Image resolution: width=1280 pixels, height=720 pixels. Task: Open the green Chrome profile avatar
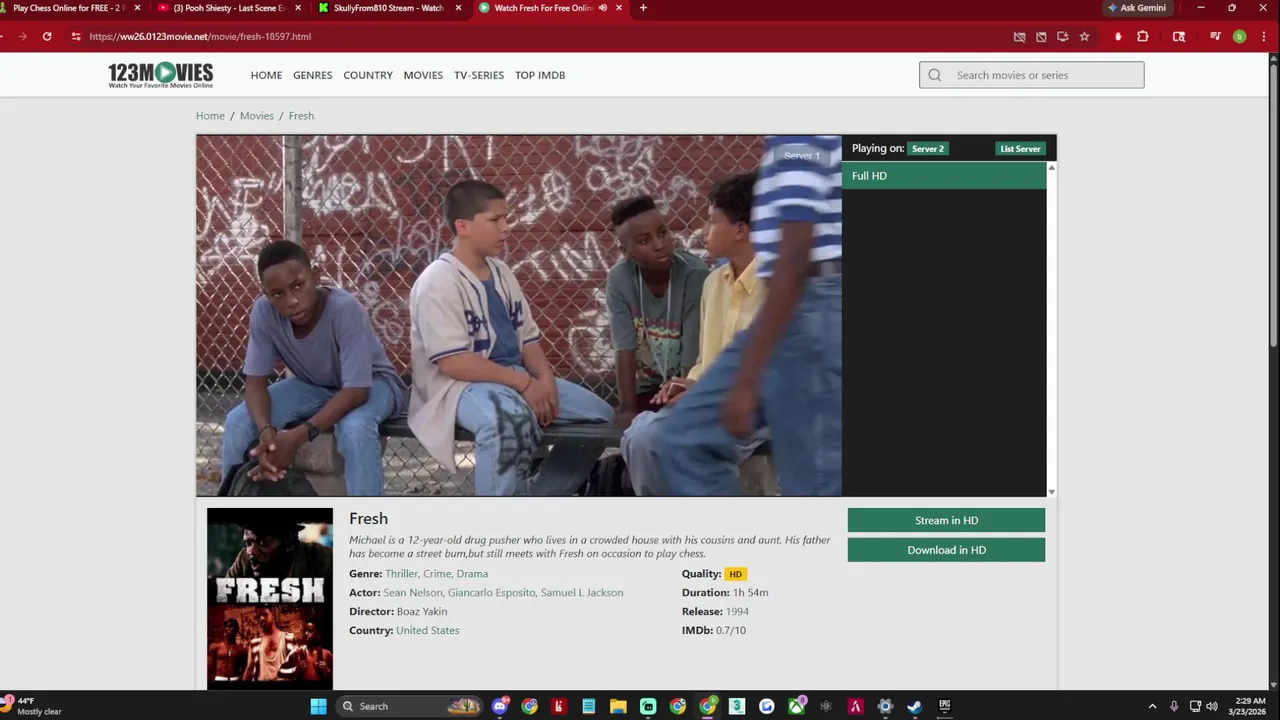coord(1239,37)
